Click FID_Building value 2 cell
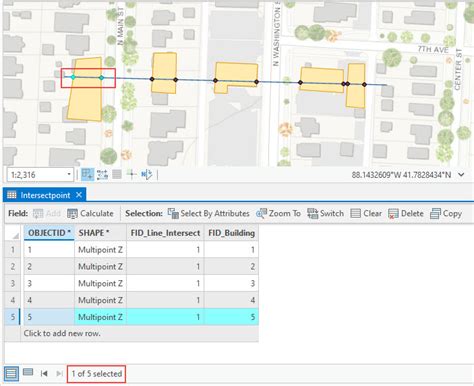 coord(231,266)
